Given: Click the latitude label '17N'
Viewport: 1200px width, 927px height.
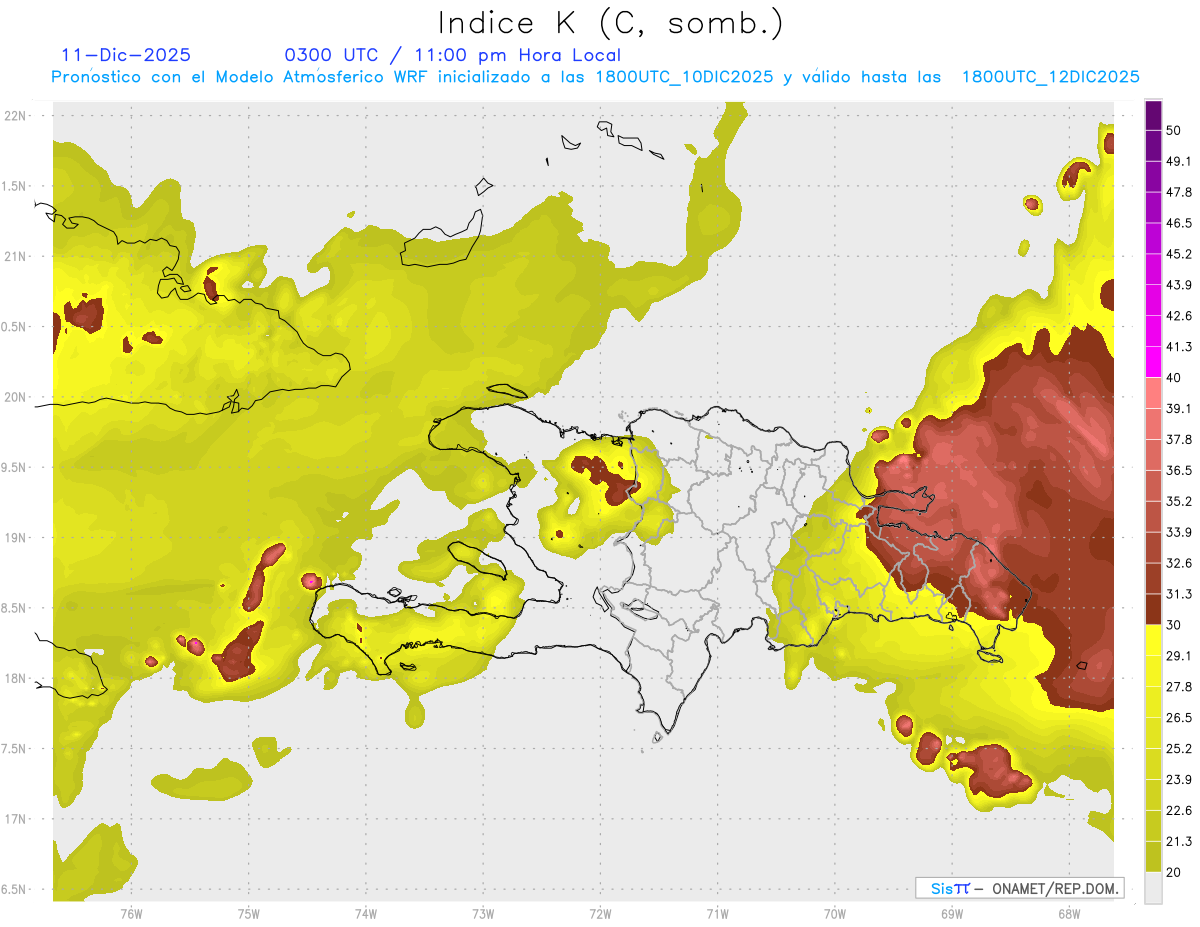Looking at the screenshot, I should pyautogui.click(x=17, y=819).
